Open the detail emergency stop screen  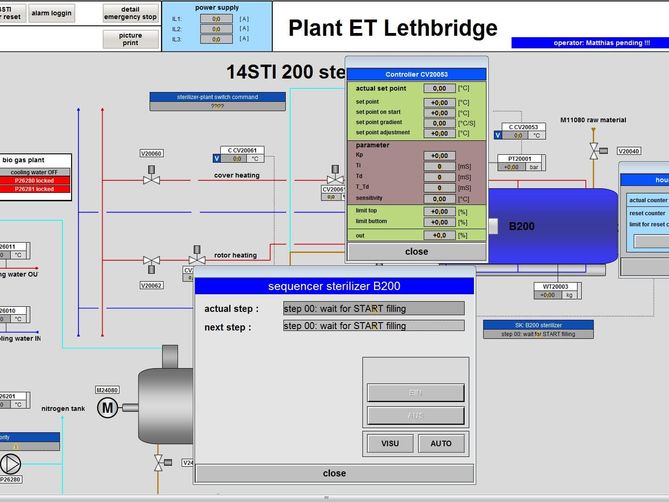pyautogui.click(x=130, y=13)
